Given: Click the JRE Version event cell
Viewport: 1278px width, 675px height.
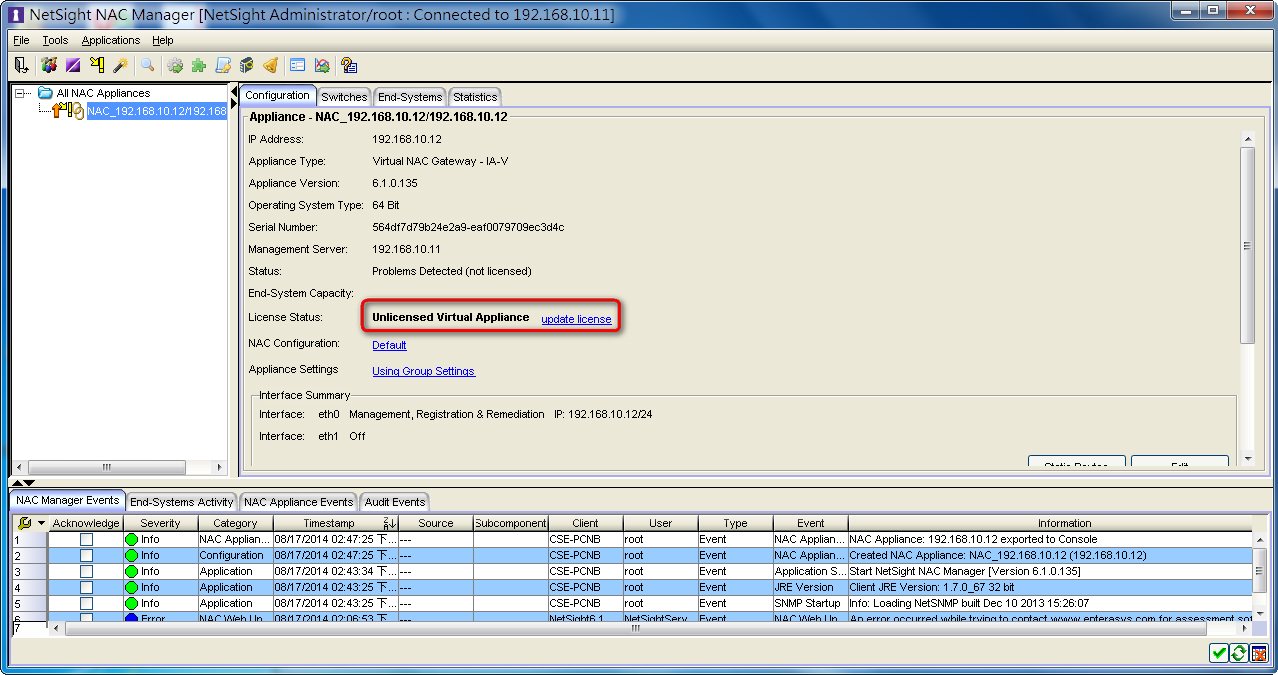Looking at the screenshot, I should pos(811,587).
